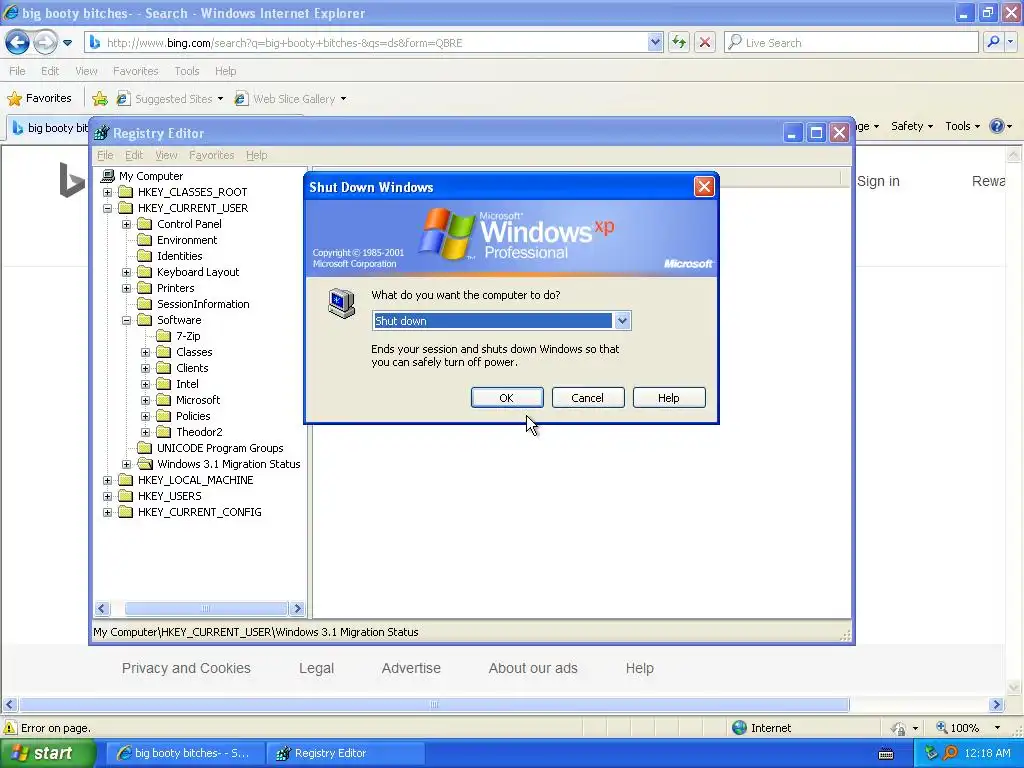Expand the HKEY_USERS key
Image resolution: width=1024 pixels, height=768 pixels.
pos(108,496)
